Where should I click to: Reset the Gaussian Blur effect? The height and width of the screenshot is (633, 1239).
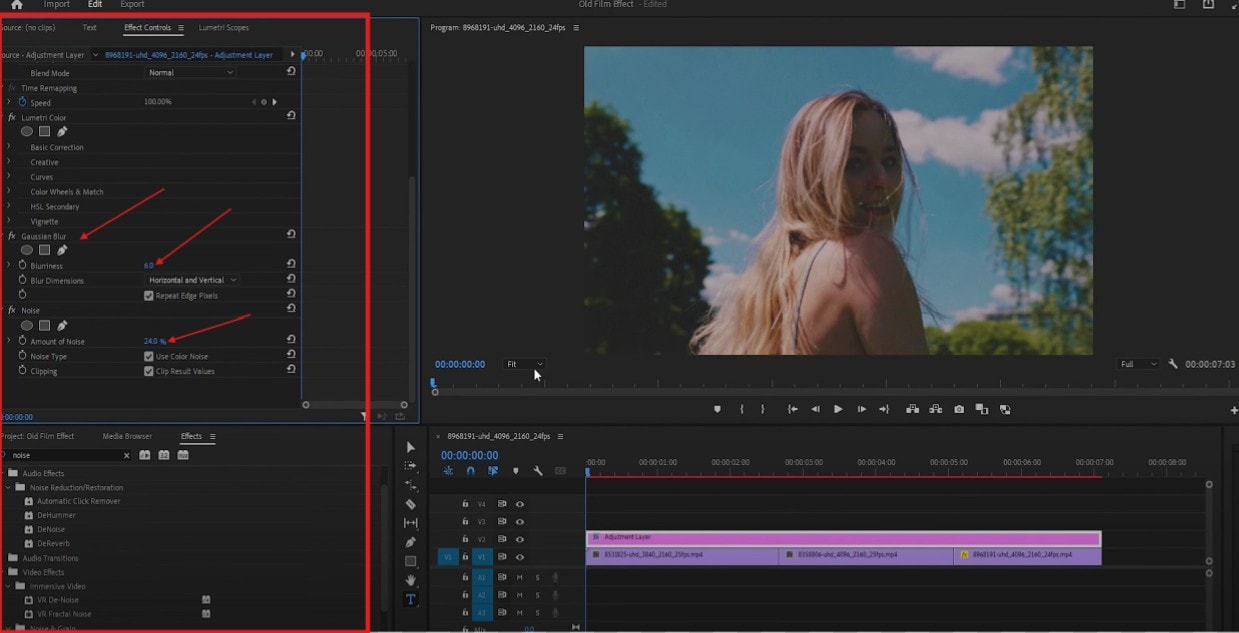289,235
